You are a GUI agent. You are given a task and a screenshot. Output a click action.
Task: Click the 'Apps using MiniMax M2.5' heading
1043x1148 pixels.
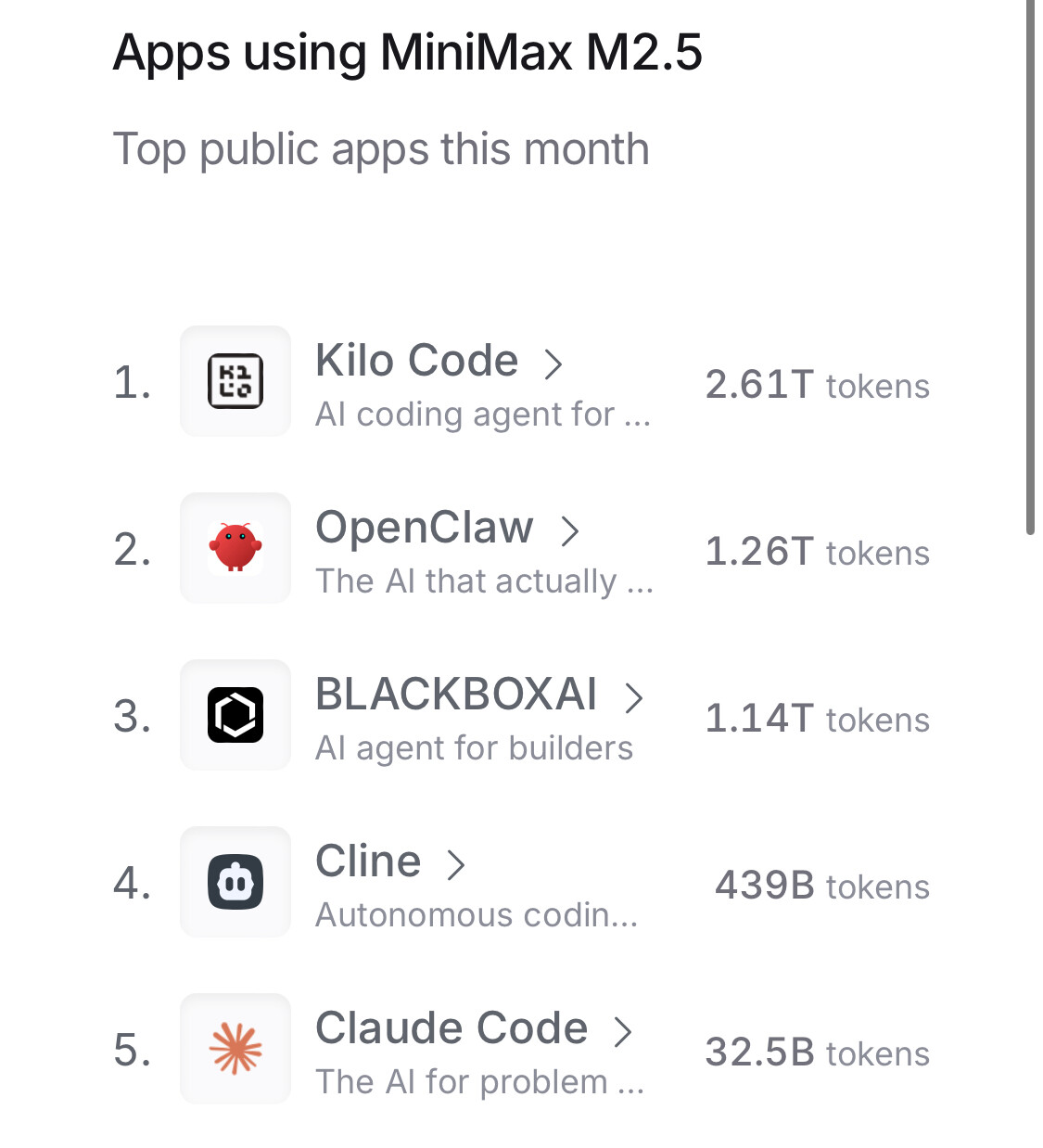(x=408, y=52)
